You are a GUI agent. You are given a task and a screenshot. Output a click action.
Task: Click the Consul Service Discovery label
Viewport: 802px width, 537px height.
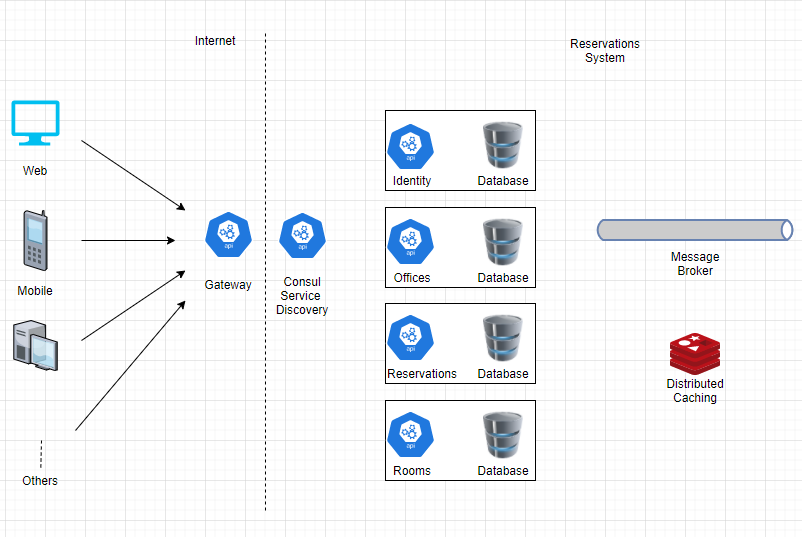tap(302, 296)
